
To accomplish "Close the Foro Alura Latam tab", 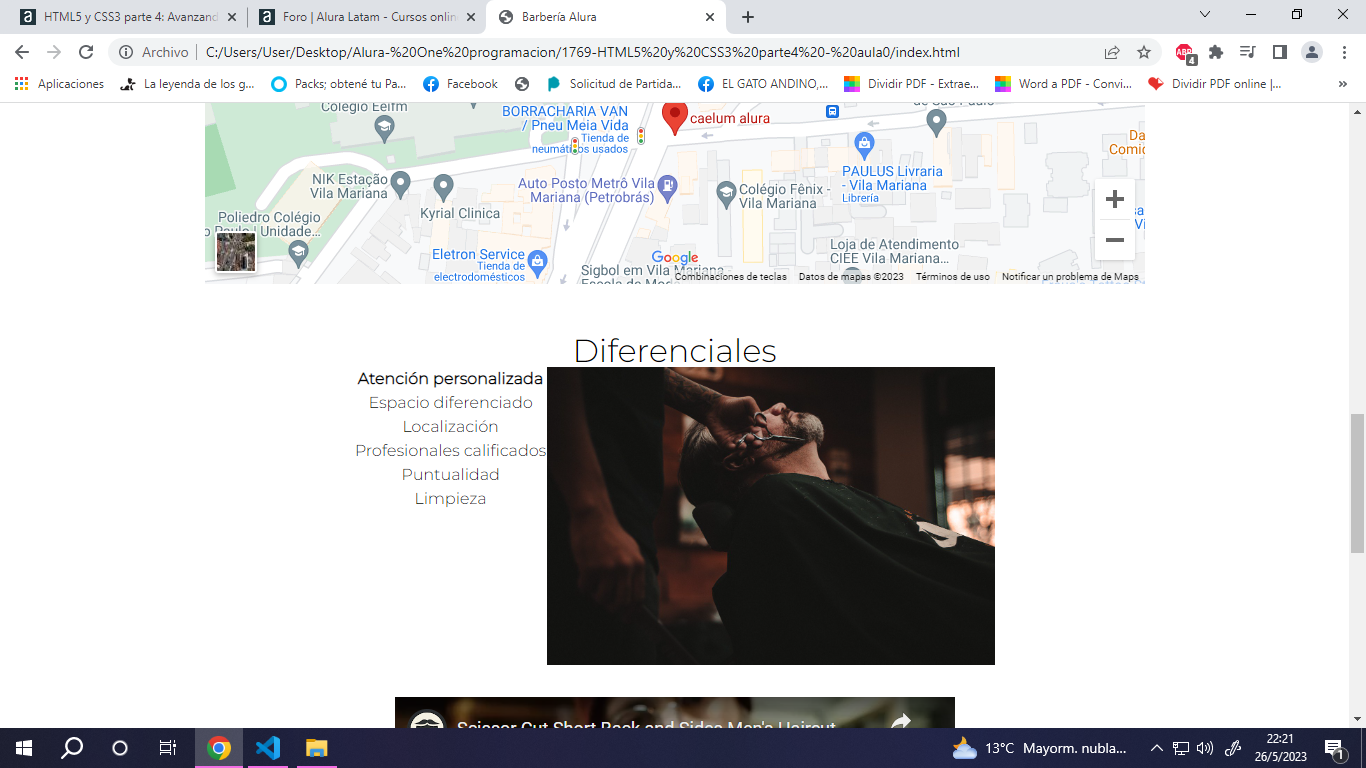I will click(x=472, y=17).
